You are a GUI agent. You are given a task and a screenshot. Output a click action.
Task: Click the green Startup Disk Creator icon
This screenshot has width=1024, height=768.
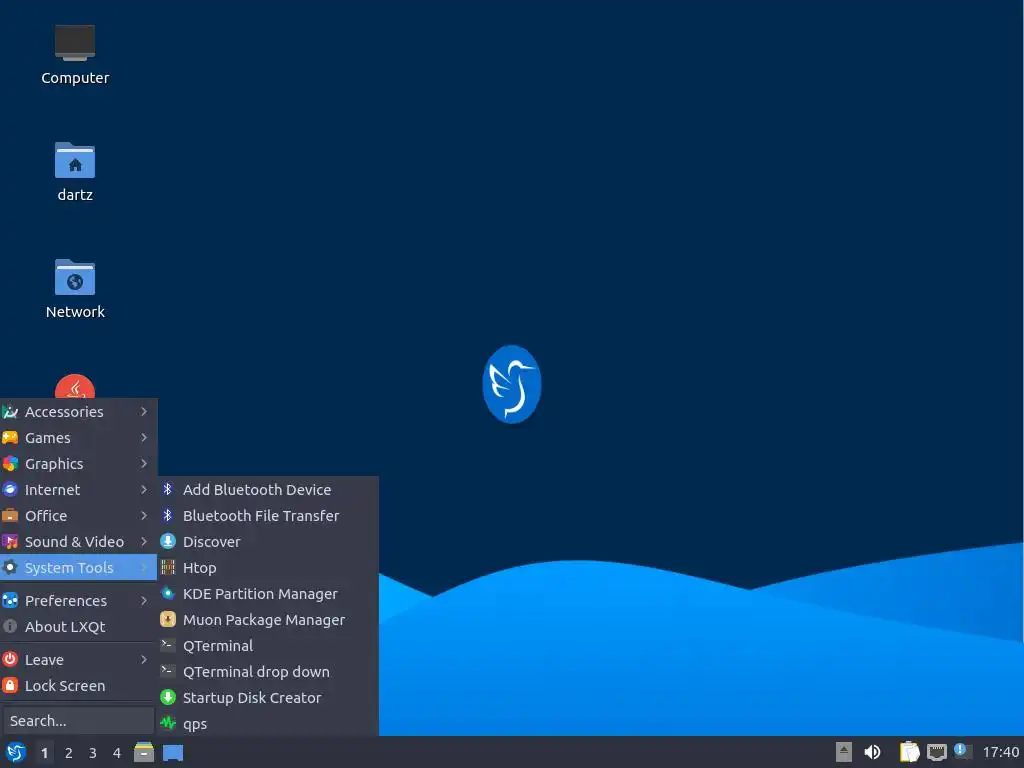[168, 697]
